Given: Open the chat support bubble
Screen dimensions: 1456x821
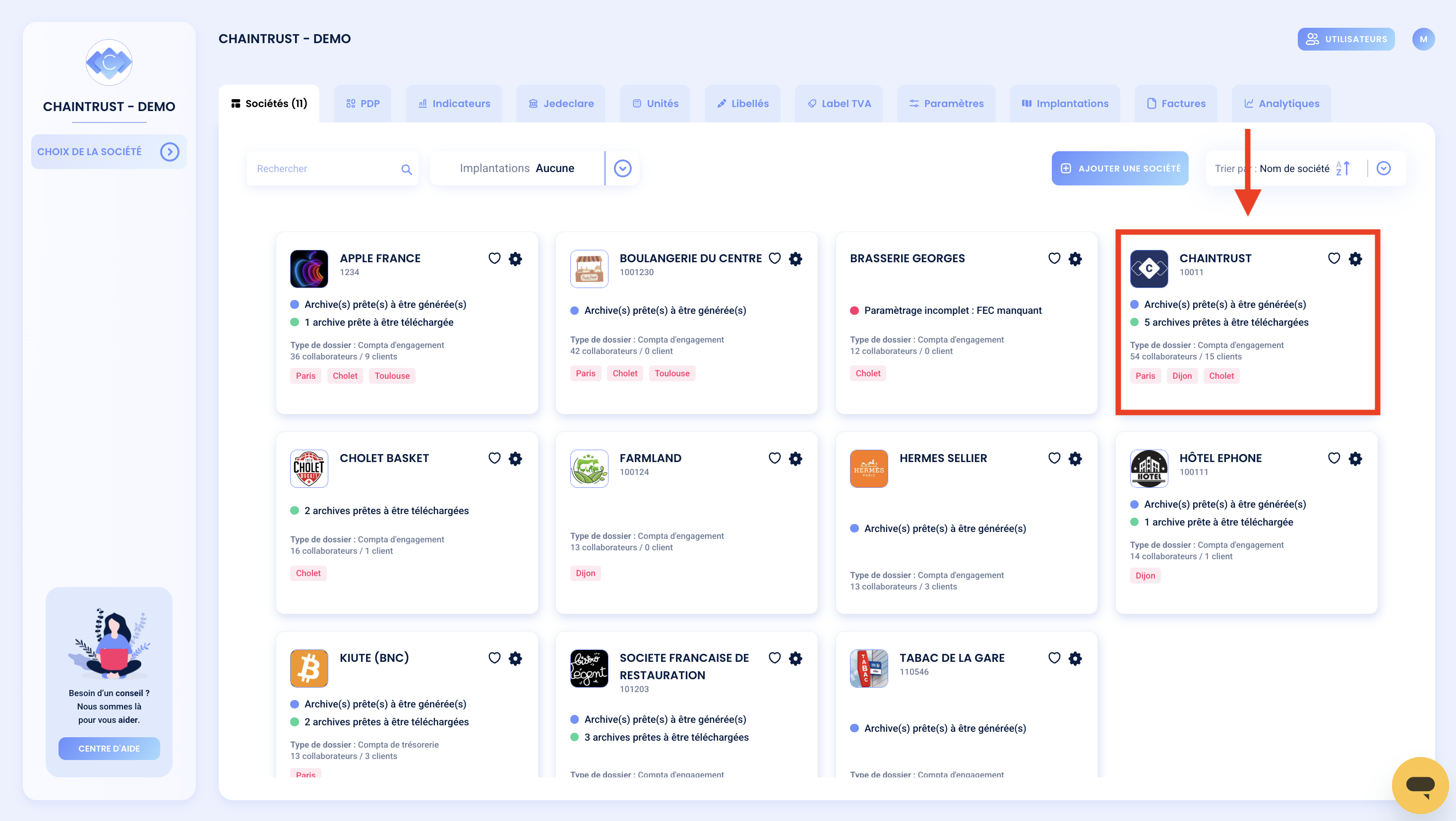Looking at the screenshot, I should [x=1420, y=785].
